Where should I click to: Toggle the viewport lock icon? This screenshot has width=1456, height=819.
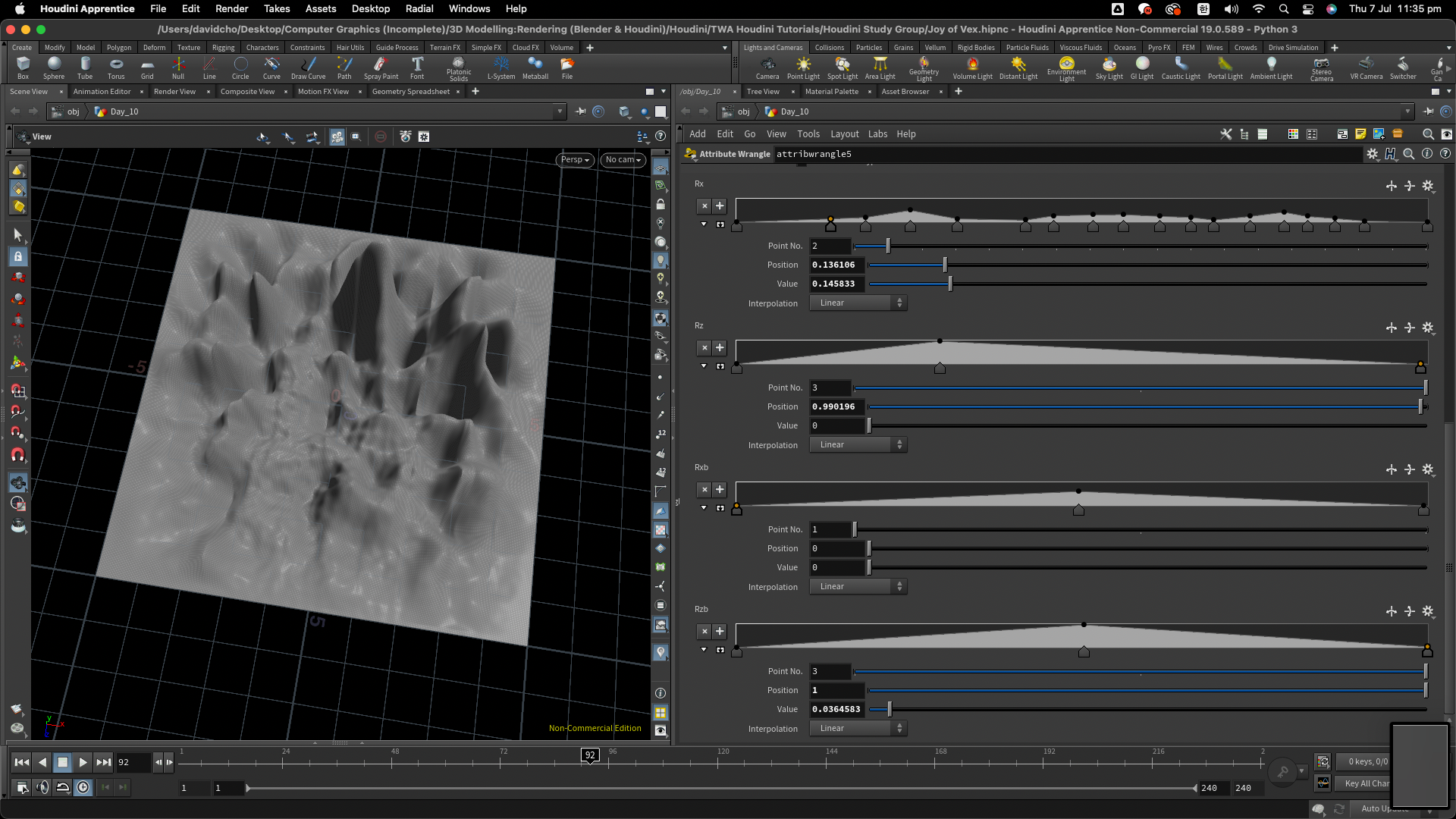point(661,205)
